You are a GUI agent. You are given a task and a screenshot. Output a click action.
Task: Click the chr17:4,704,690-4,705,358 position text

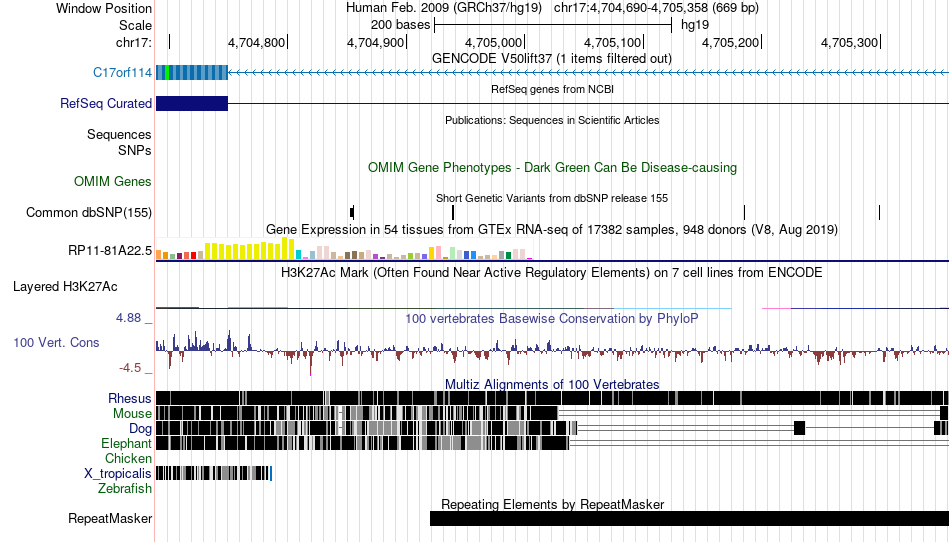656,8
